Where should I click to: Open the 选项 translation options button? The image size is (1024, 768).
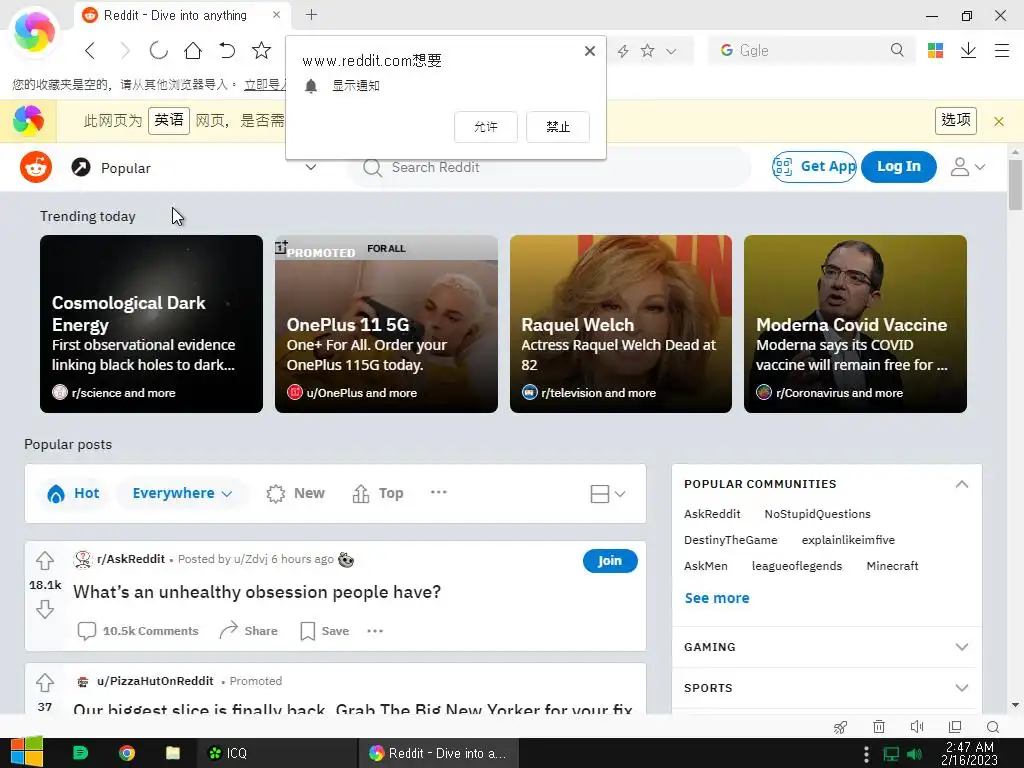tap(955, 120)
